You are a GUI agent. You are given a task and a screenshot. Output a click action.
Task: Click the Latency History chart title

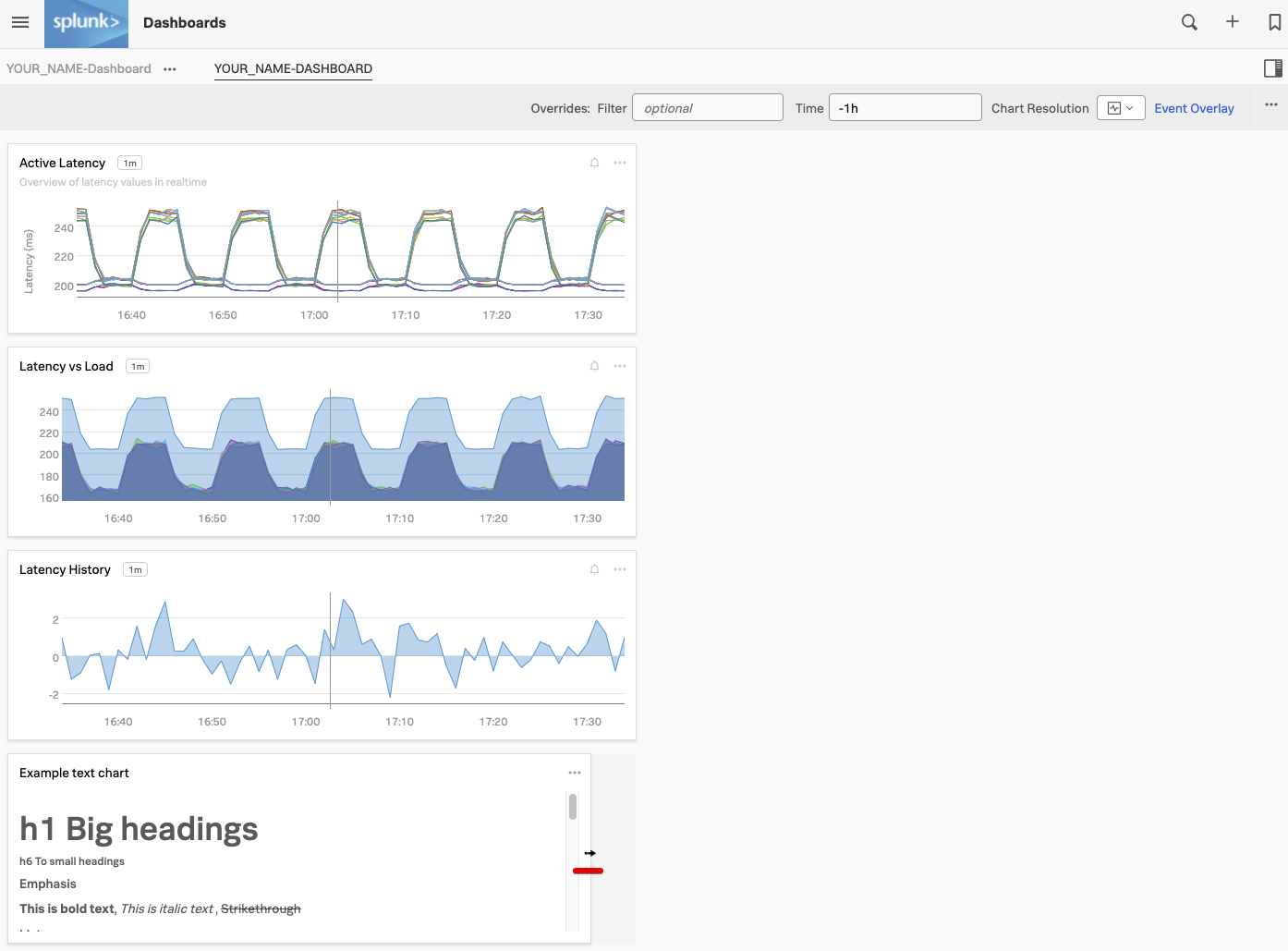pos(65,570)
